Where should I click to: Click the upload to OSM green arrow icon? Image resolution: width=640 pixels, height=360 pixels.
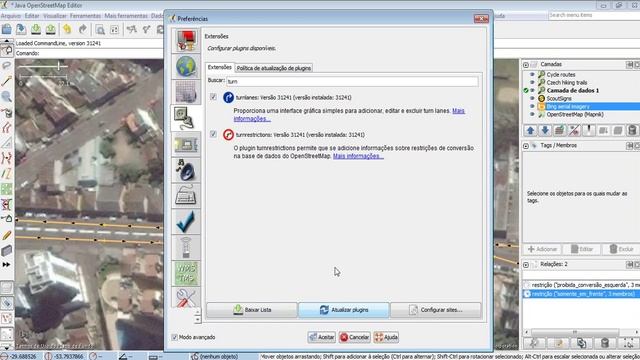(x=51, y=29)
